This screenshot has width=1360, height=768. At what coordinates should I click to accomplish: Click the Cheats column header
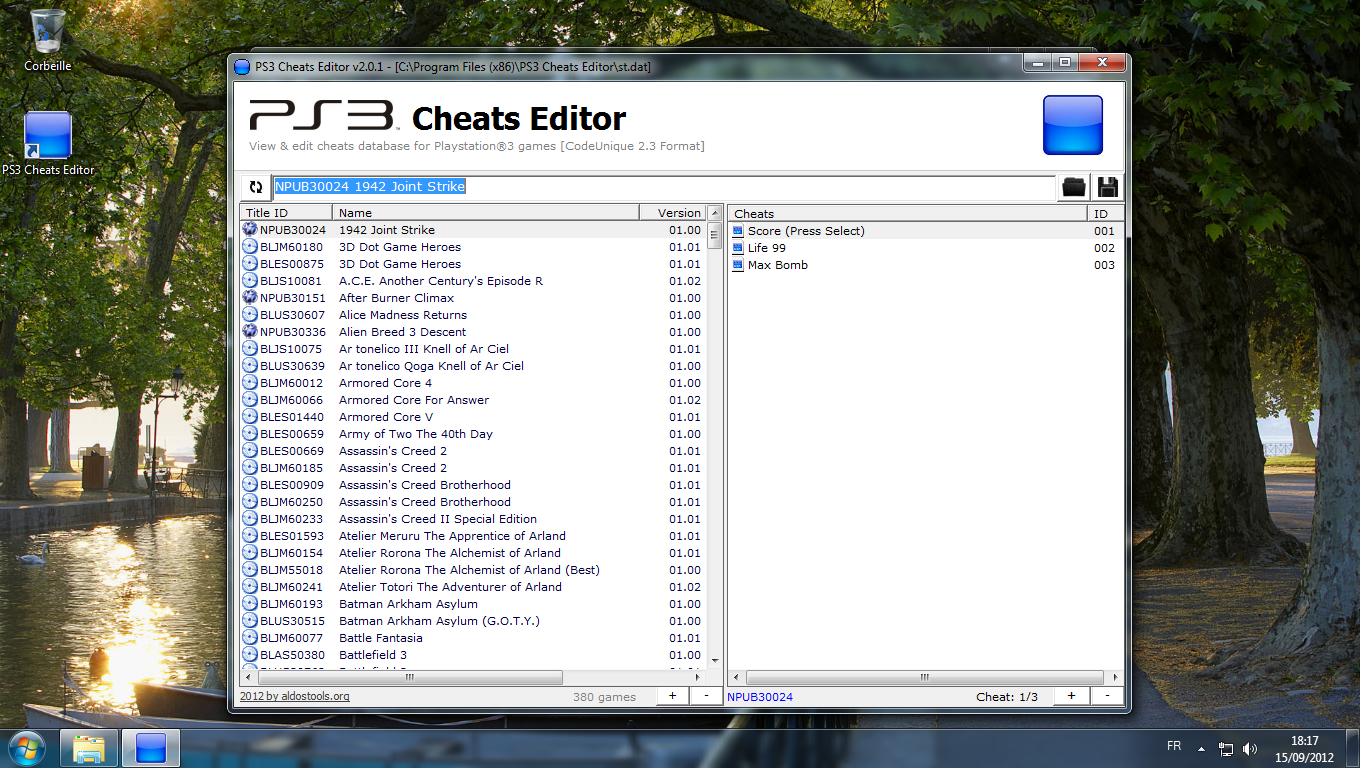(908, 213)
